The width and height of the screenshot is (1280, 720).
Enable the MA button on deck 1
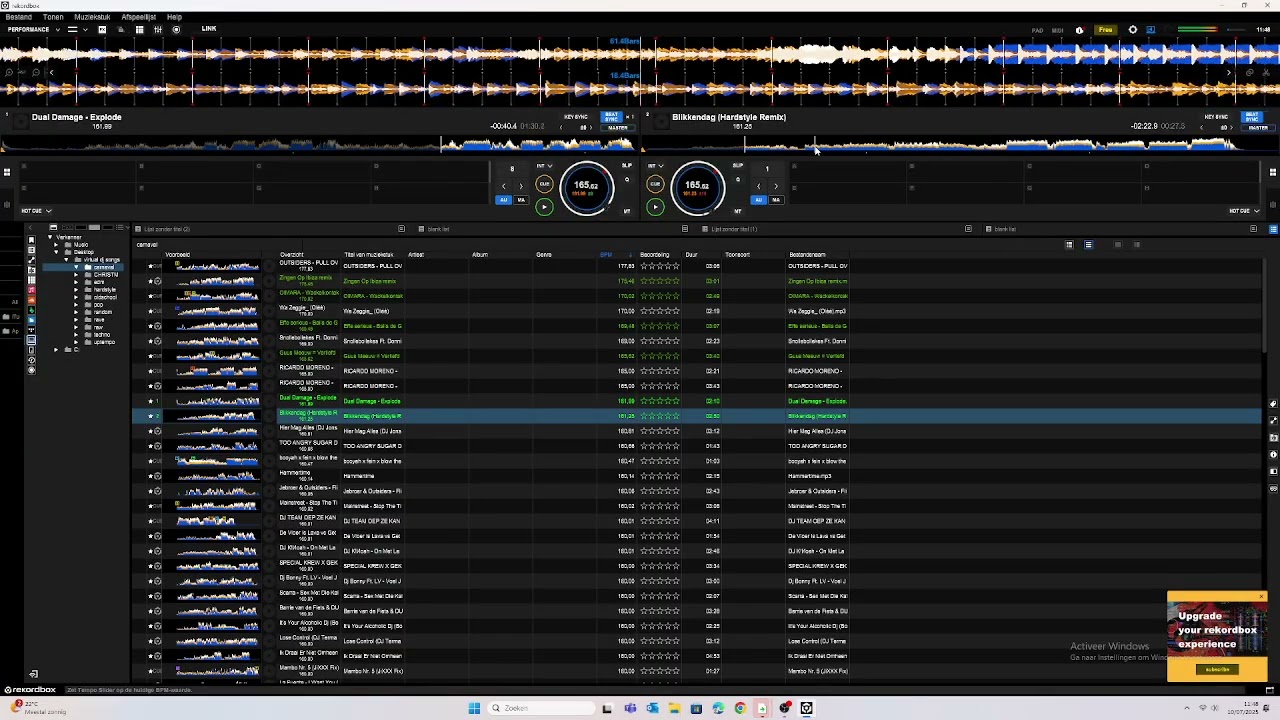pyautogui.click(x=521, y=200)
